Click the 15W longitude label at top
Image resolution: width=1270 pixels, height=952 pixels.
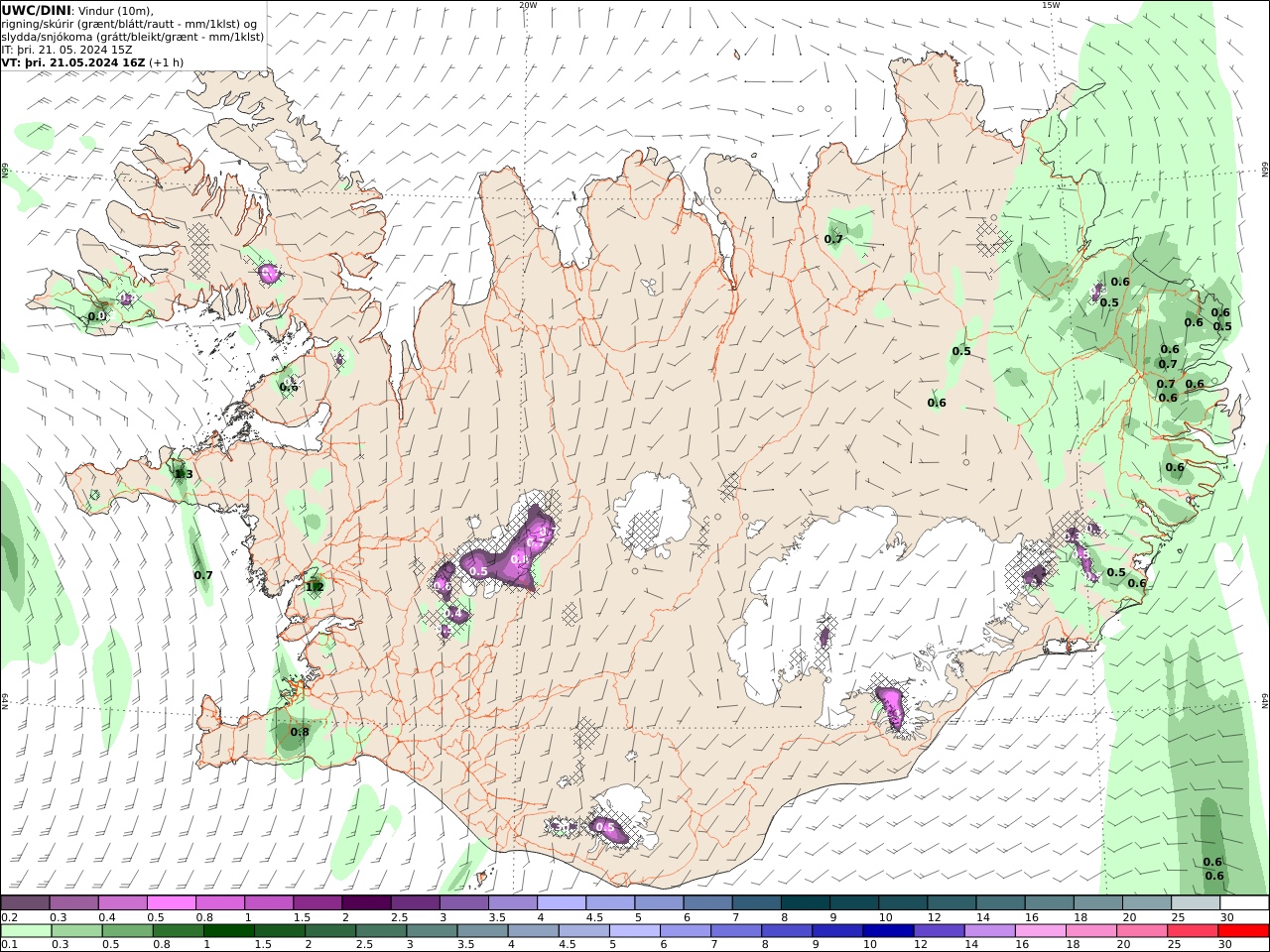tap(1051, 5)
